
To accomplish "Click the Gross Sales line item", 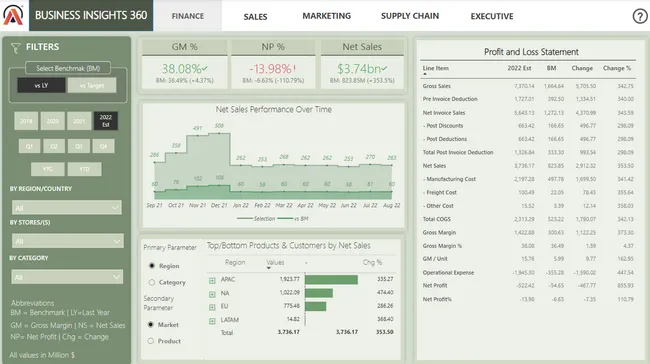I will point(437,86).
